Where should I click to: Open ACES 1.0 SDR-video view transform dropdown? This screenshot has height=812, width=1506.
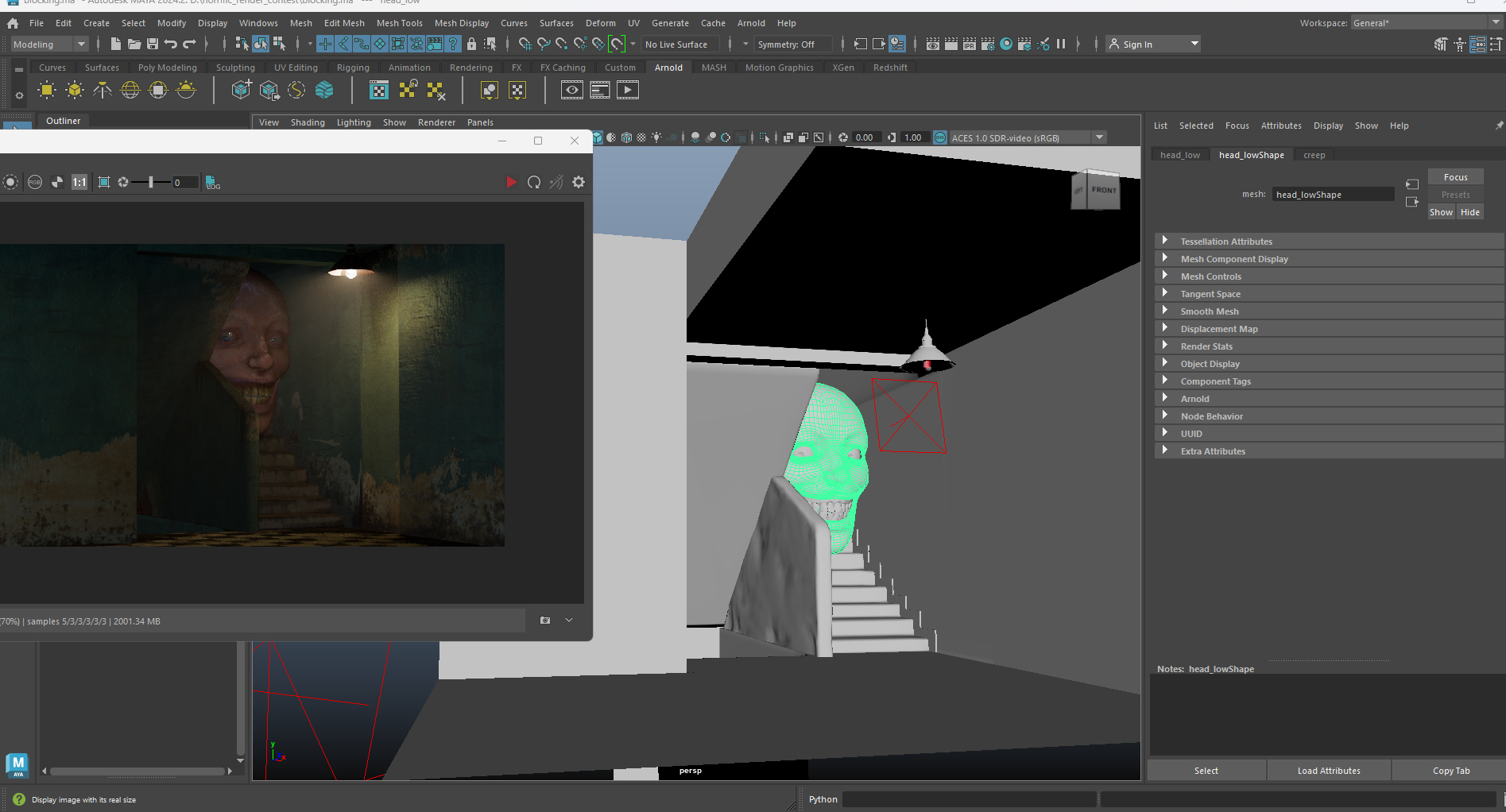point(1028,137)
